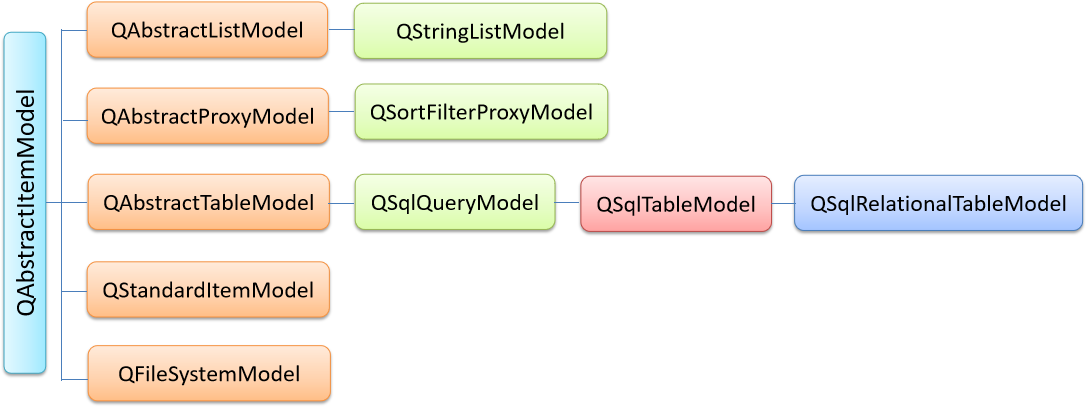Select the QSortFilterProxyModel box
The height and width of the screenshot is (407, 1087).
[481, 112]
